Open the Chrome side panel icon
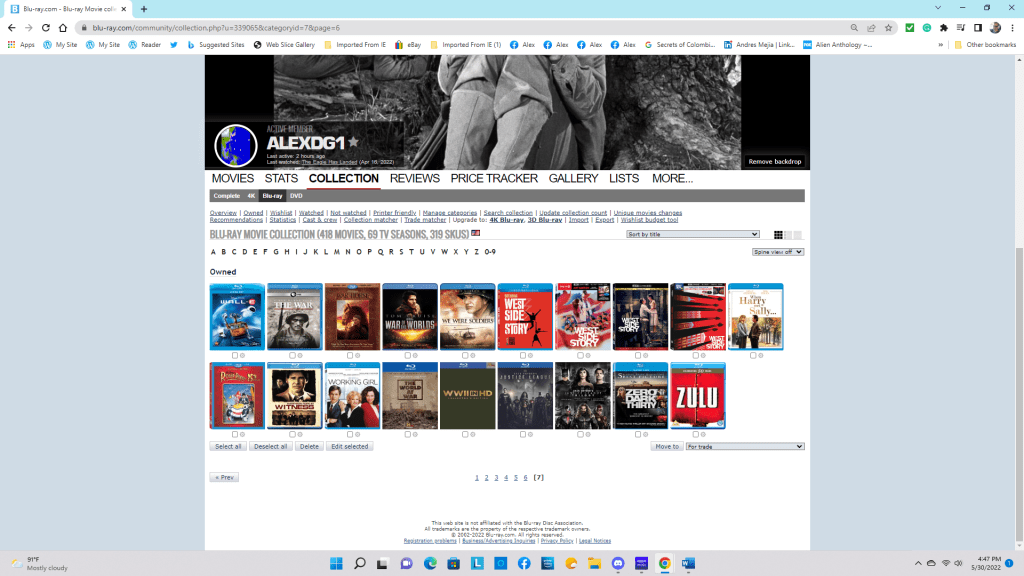Viewport: 1024px width, 576px height. (x=978, y=28)
